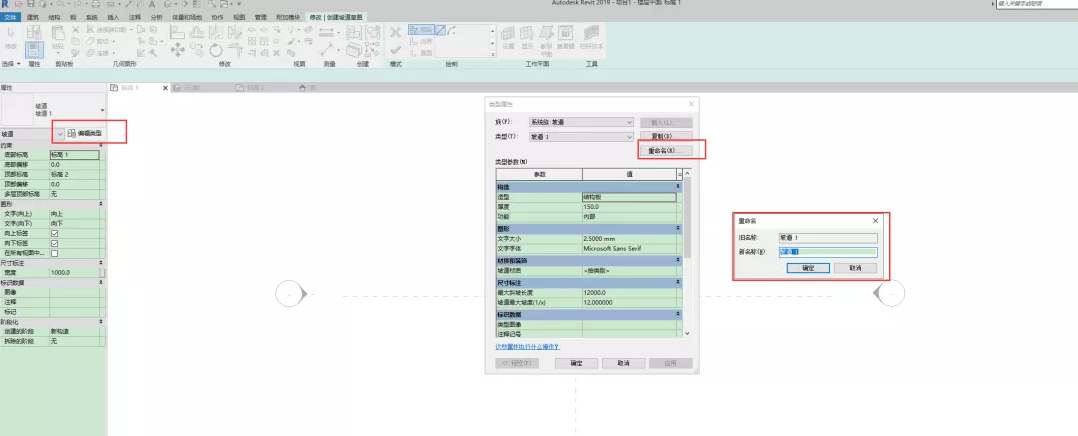Click the keyword search box in the title bar

1035,4
